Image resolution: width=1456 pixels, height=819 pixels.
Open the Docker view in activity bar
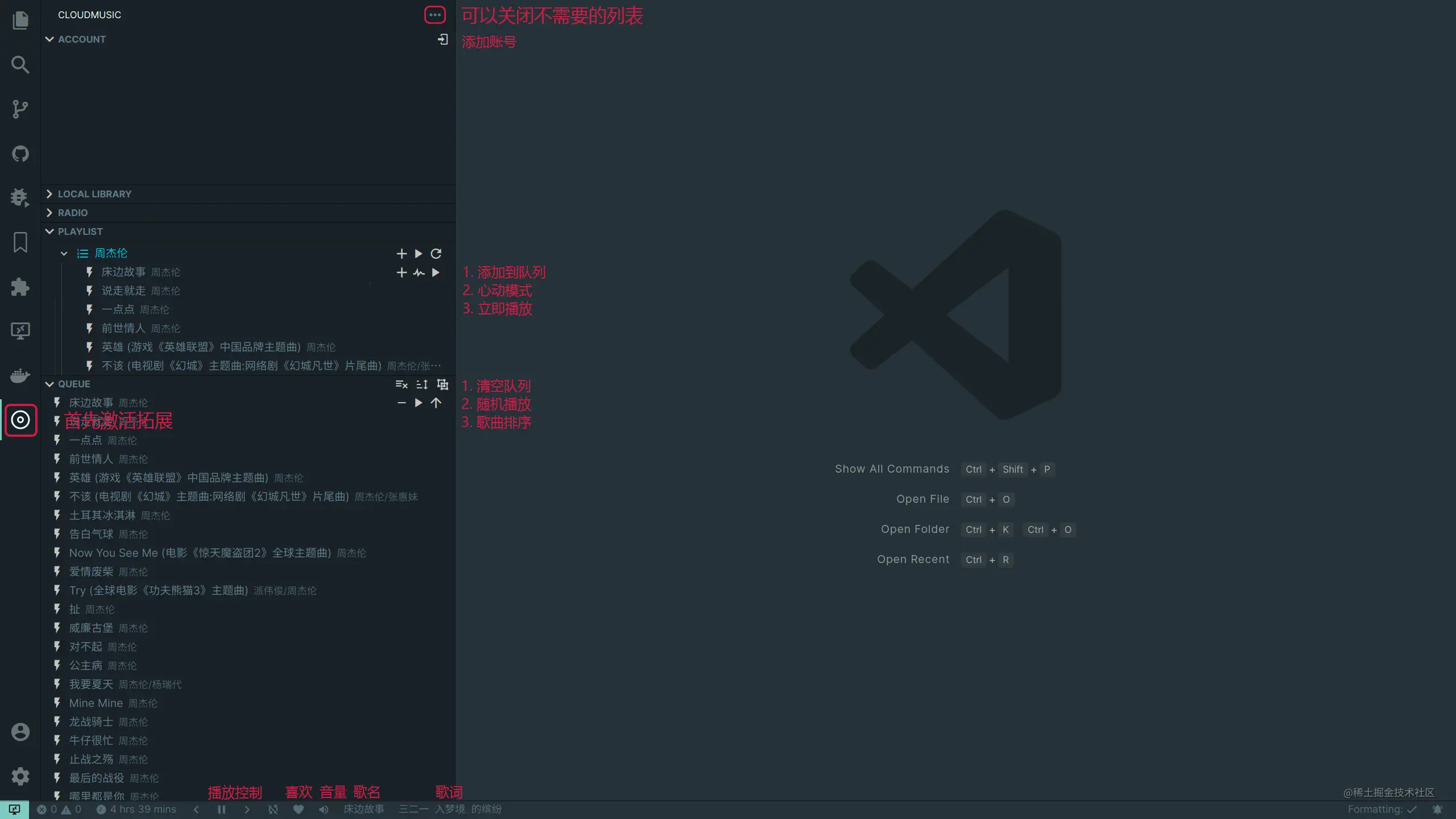coord(20,376)
